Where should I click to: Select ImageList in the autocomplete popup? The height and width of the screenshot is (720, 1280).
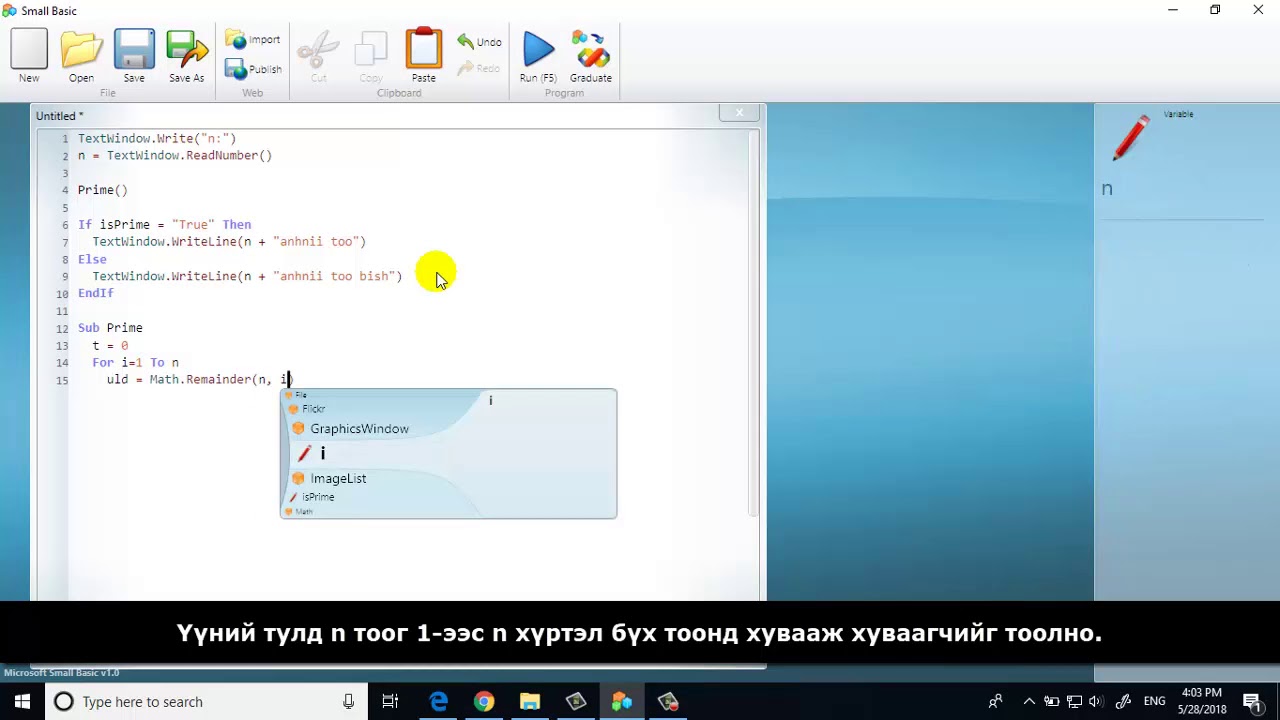[x=338, y=479]
